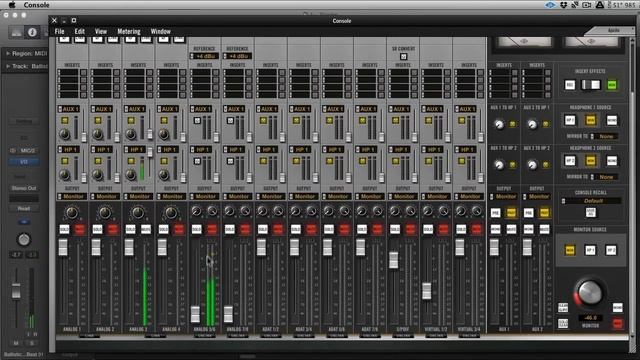Click Clear Solo button near monitor knob
The image size is (640, 360).
coord(563,324)
